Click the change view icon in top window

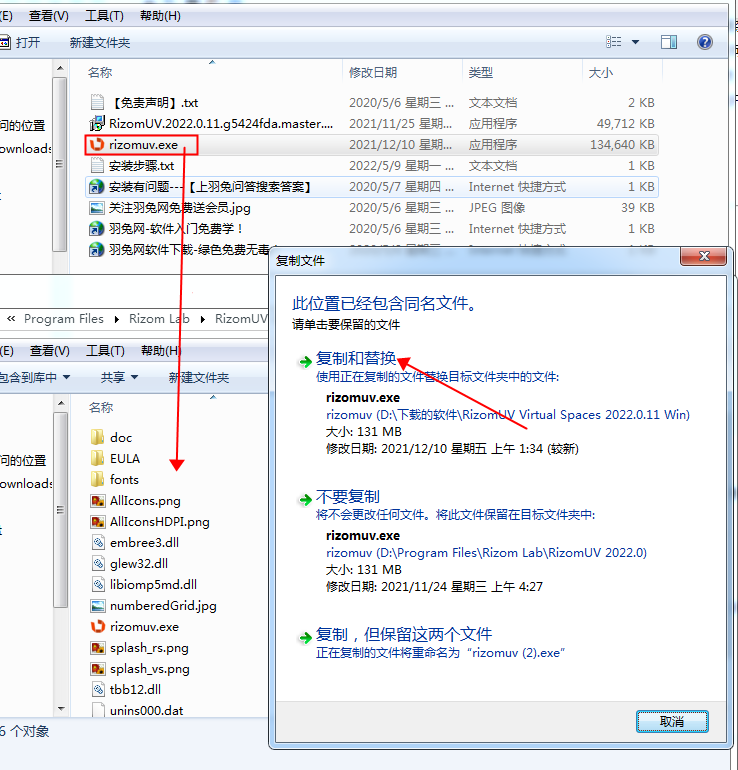[x=613, y=42]
